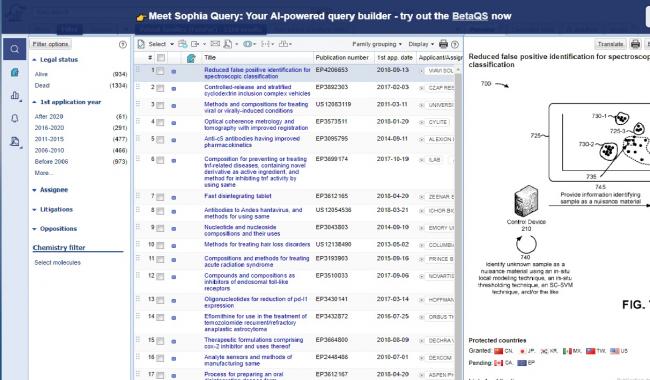Open the search tool in the left sidebar
The height and width of the screenshot is (380, 650).
coord(15,49)
